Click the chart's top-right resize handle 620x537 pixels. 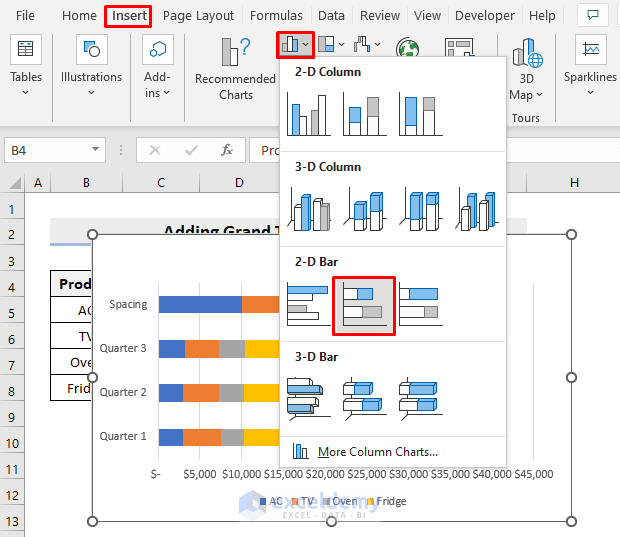(571, 234)
